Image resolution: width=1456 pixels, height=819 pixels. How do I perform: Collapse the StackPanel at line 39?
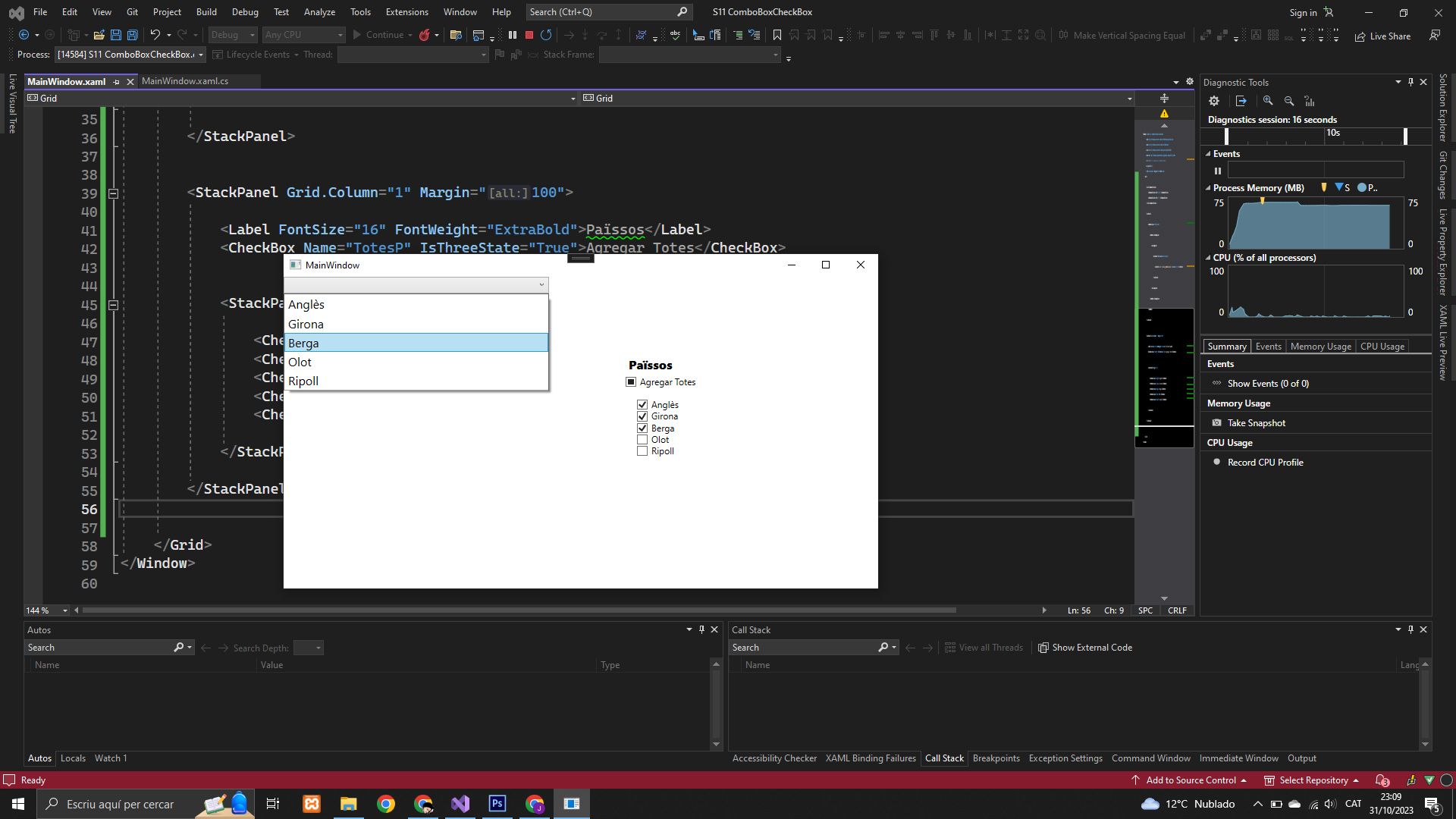[113, 193]
